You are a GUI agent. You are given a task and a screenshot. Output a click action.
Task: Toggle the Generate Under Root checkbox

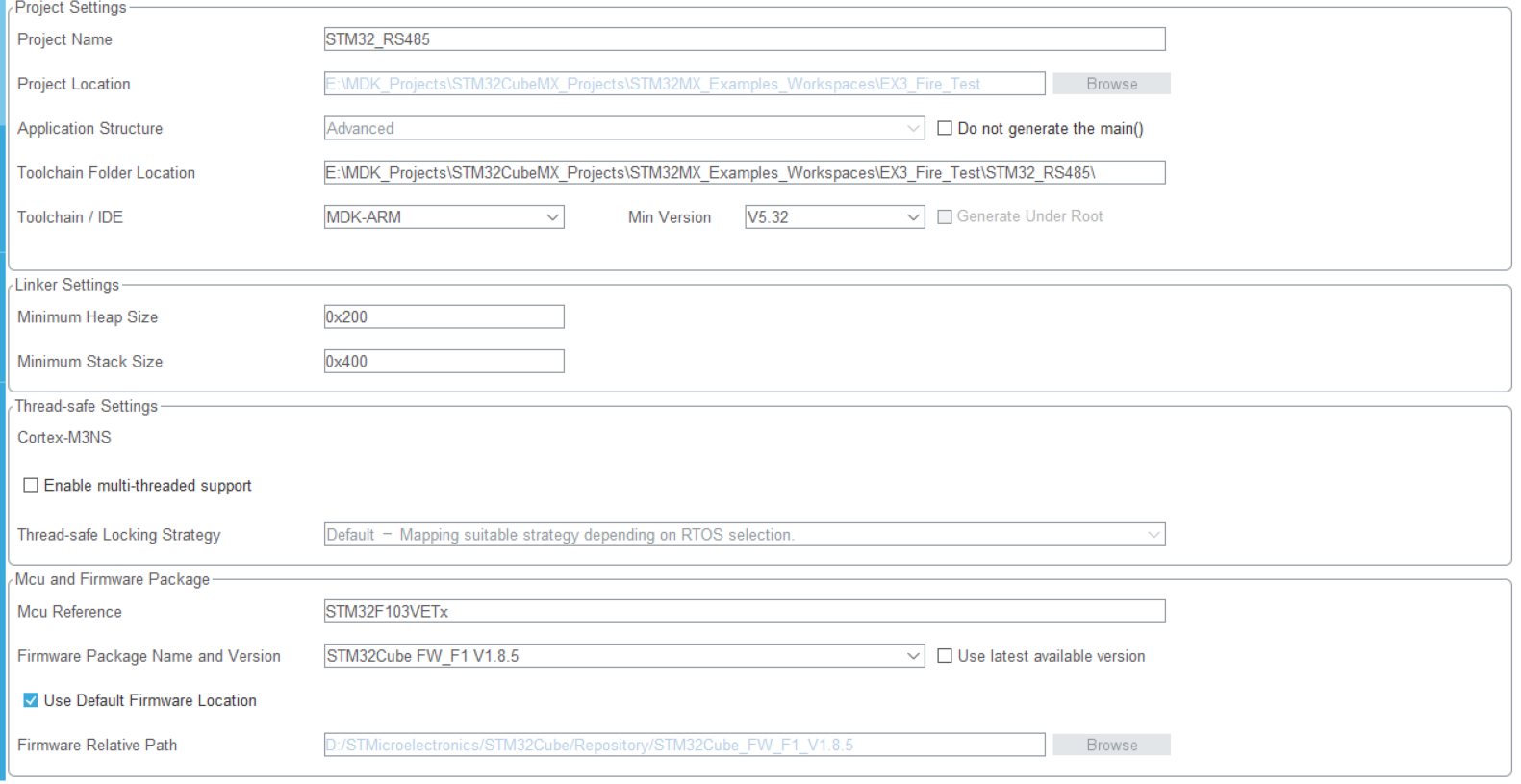click(x=945, y=216)
